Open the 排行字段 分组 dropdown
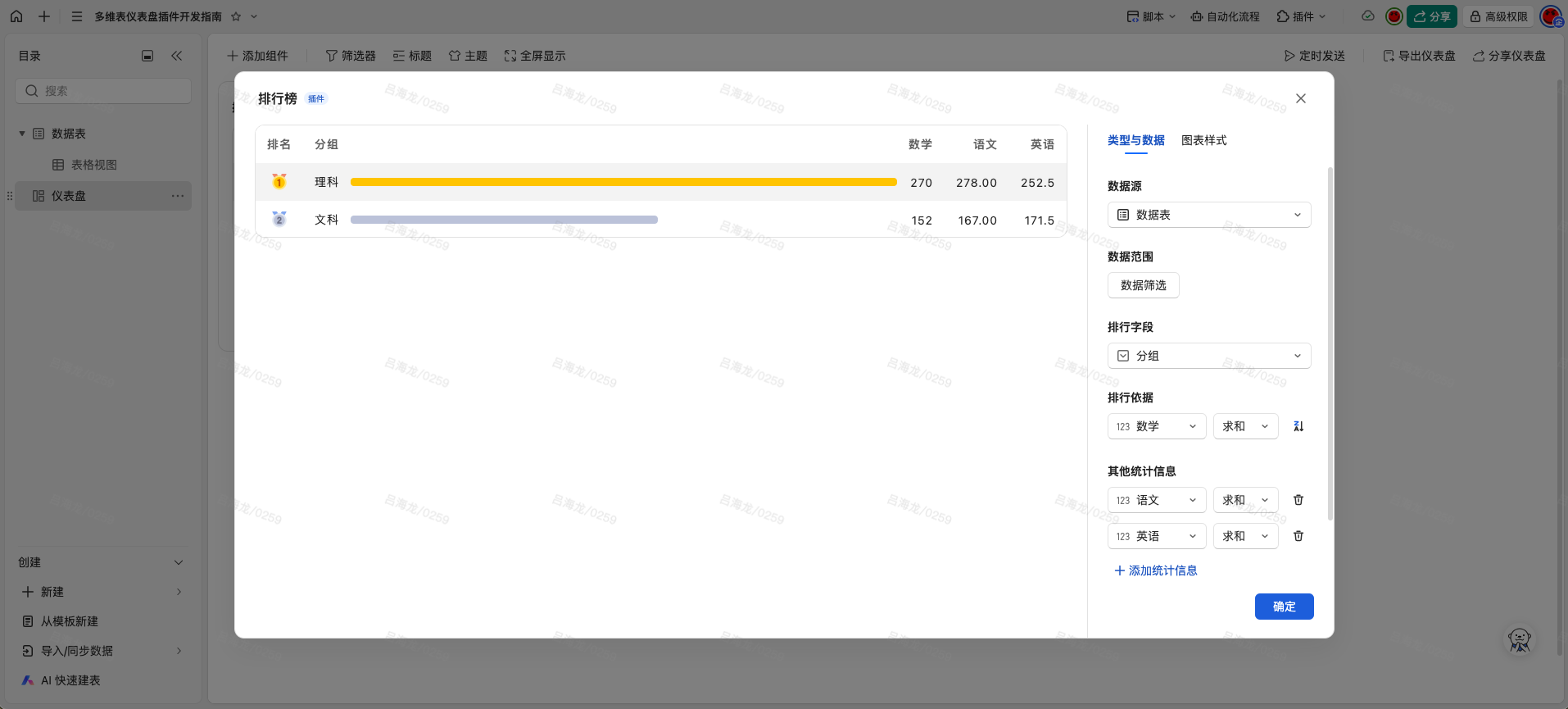1568x709 pixels. tap(1209, 356)
